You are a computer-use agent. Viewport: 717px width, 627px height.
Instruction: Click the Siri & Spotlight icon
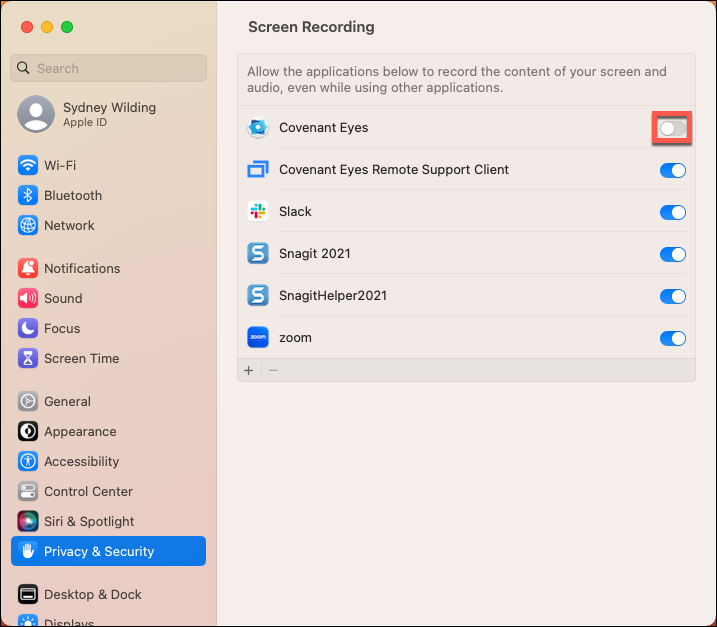pyautogui.click(x=28, y=521)
